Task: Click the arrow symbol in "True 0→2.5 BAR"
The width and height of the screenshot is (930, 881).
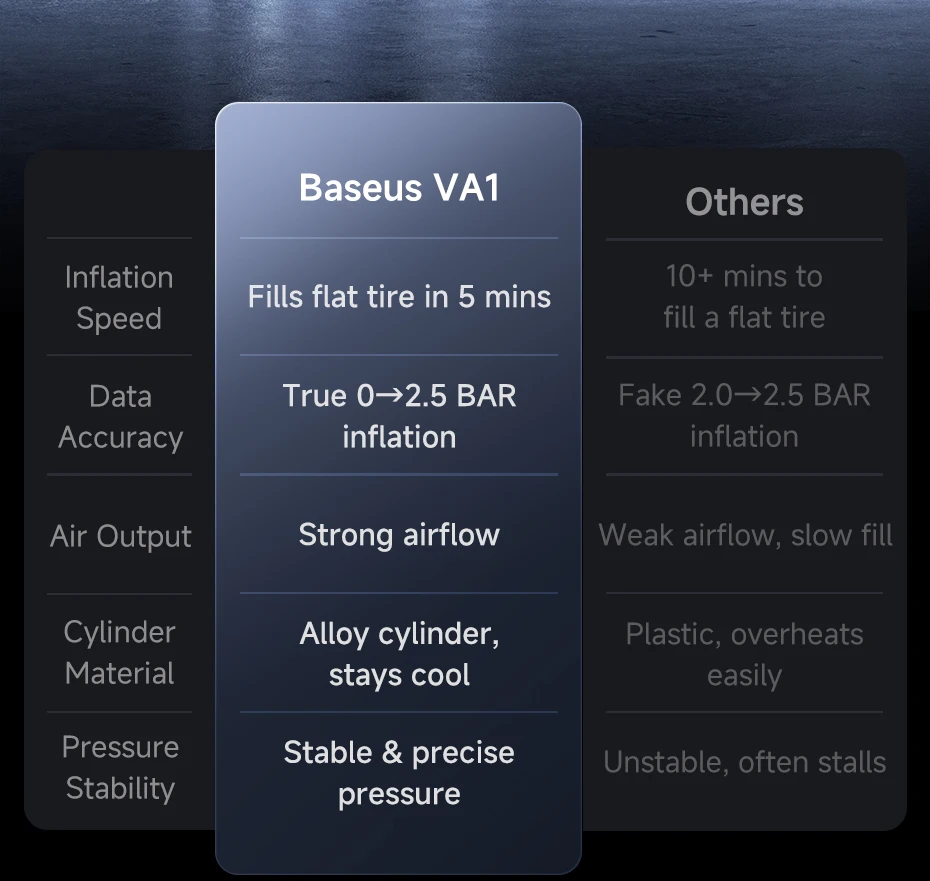Action: click(x=390, y=395)
